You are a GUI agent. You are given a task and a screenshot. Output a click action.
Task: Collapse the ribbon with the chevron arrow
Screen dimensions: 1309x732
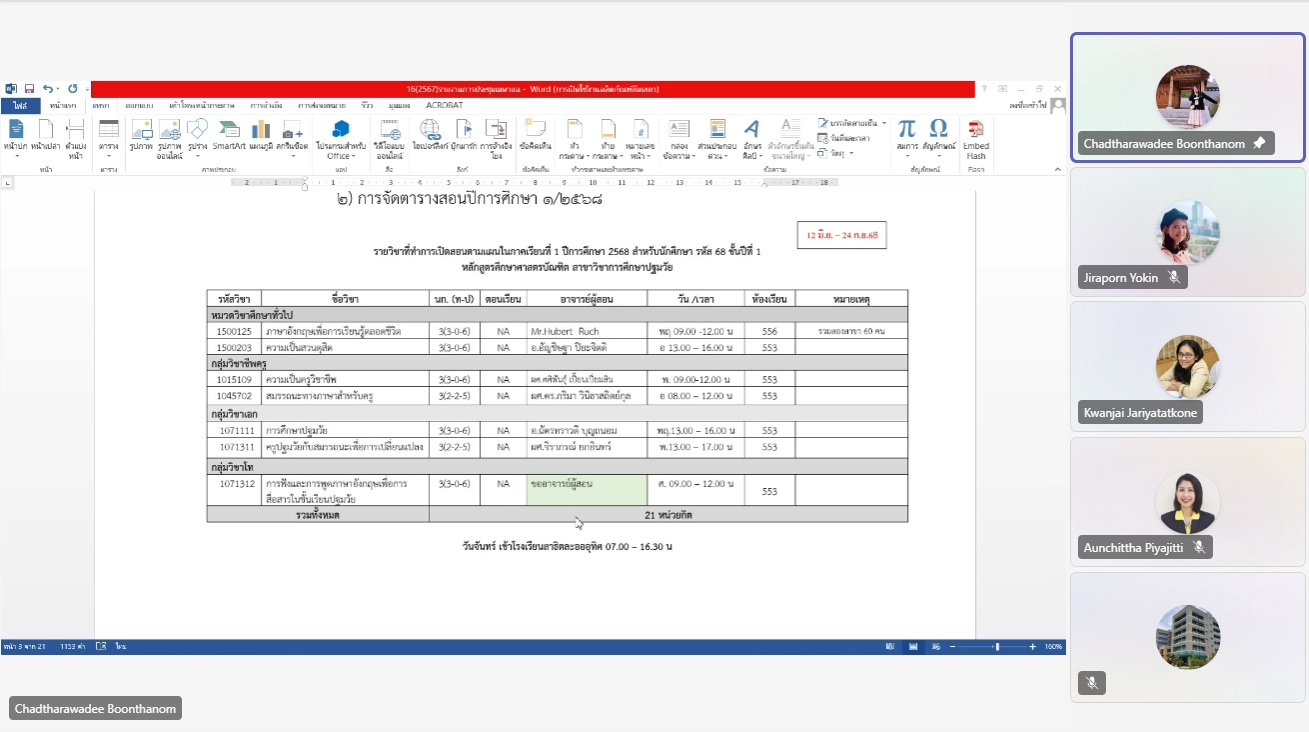click(1058, 170)
